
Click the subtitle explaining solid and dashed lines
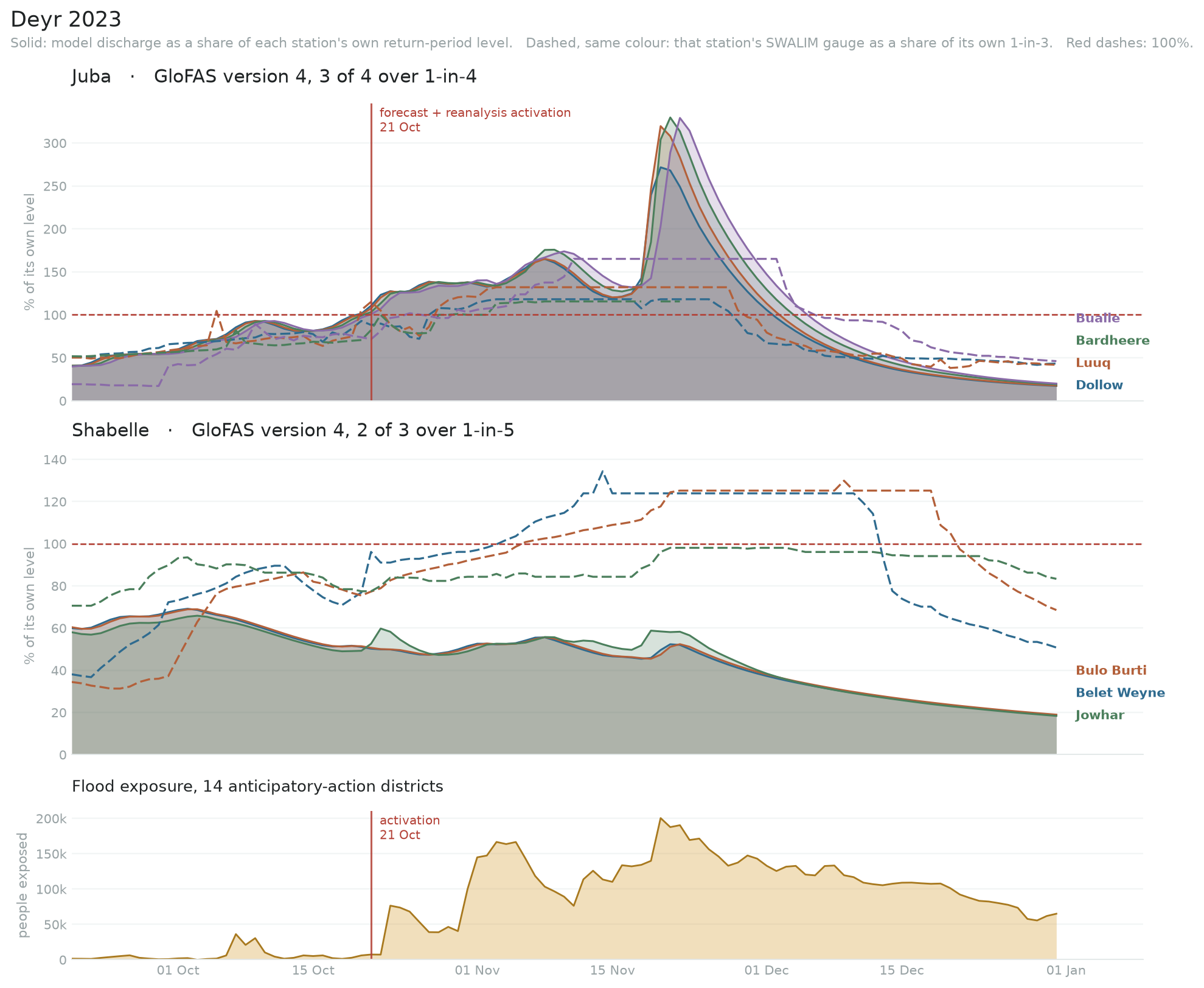602,43
